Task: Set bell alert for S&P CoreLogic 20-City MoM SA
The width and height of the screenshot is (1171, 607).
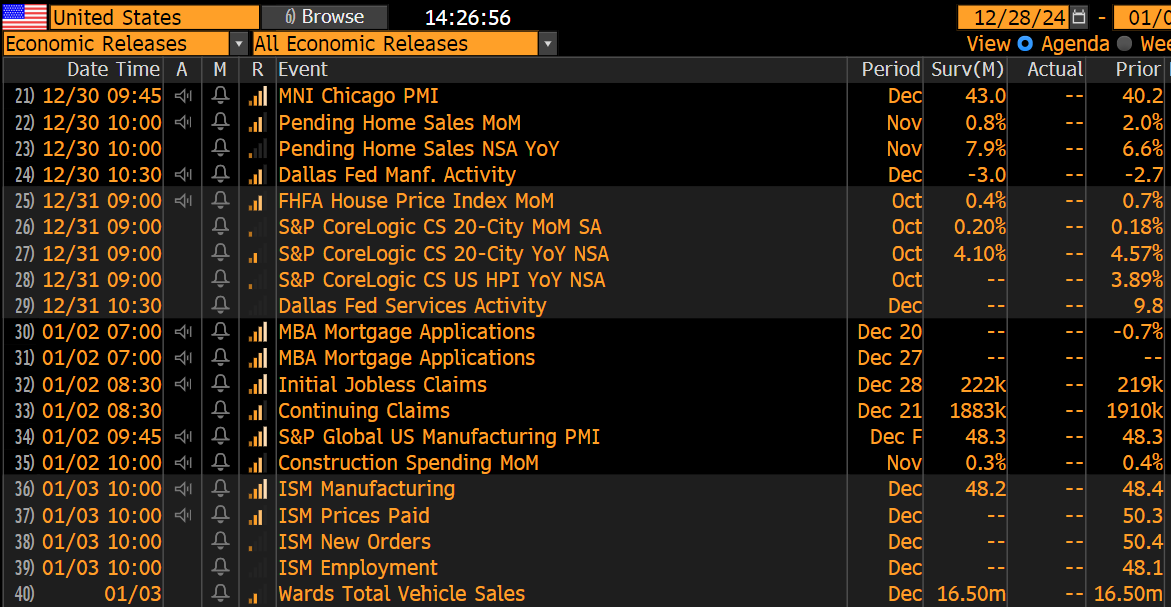Action: [x=220, y=227]
